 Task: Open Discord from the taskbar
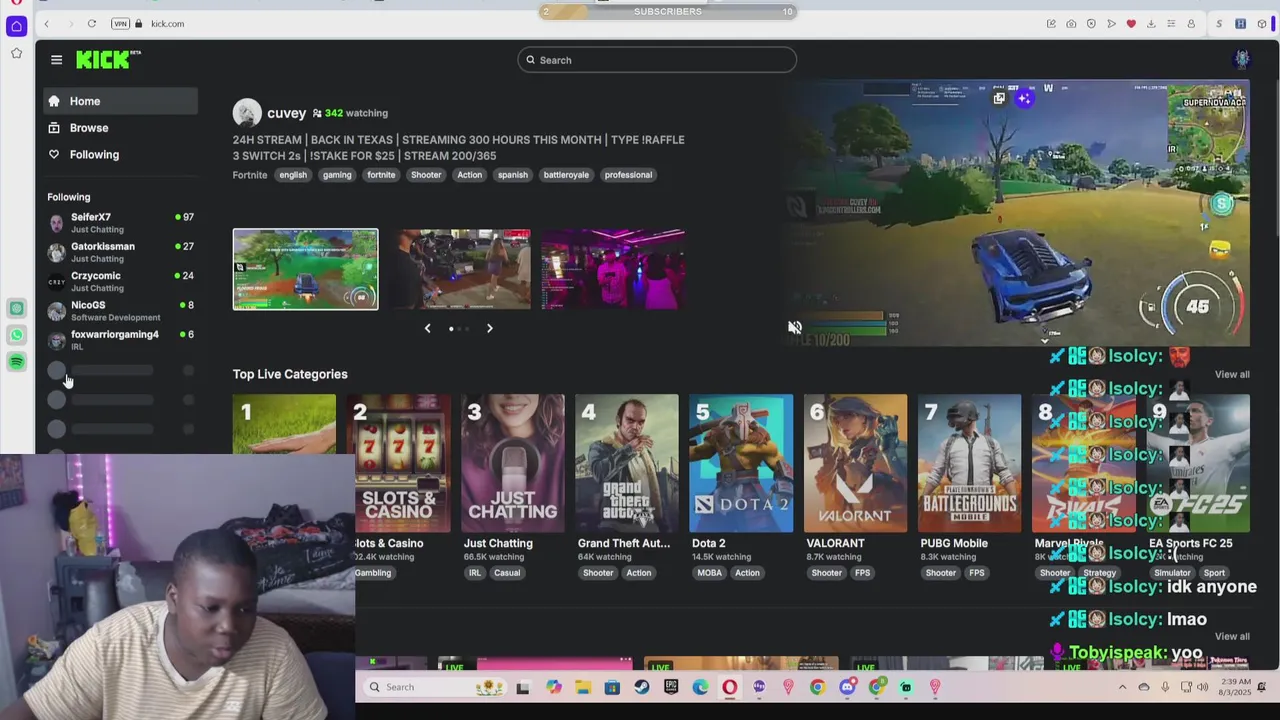(847, 687)
